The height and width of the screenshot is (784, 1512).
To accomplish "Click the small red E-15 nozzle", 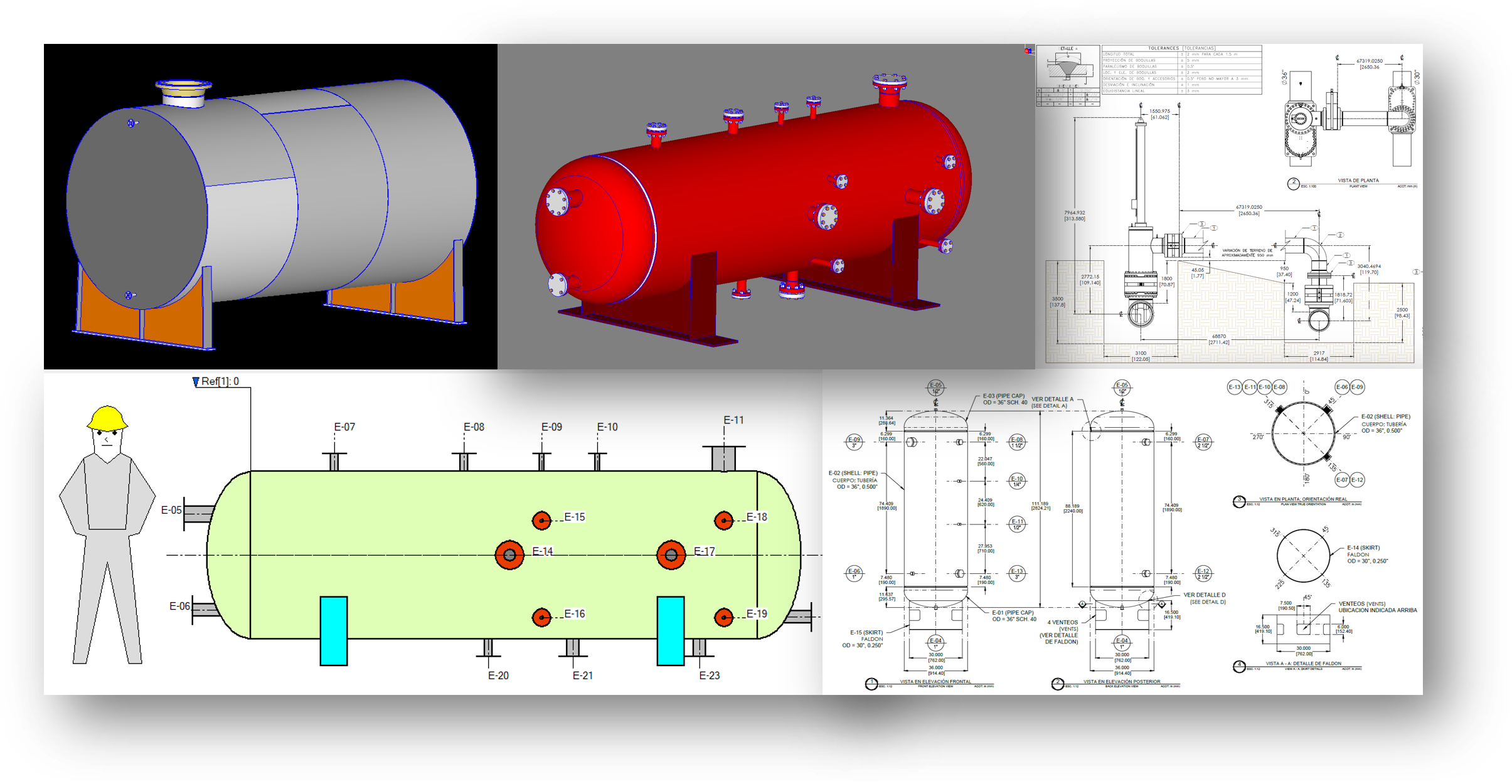I will tap(541, 521).
